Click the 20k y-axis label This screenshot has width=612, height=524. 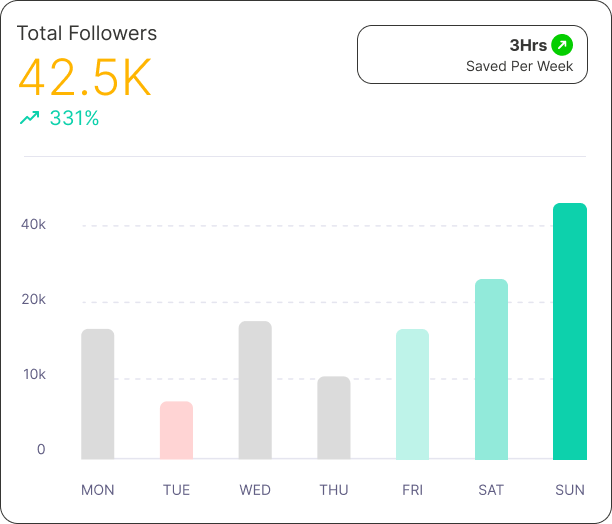point(35,300)
